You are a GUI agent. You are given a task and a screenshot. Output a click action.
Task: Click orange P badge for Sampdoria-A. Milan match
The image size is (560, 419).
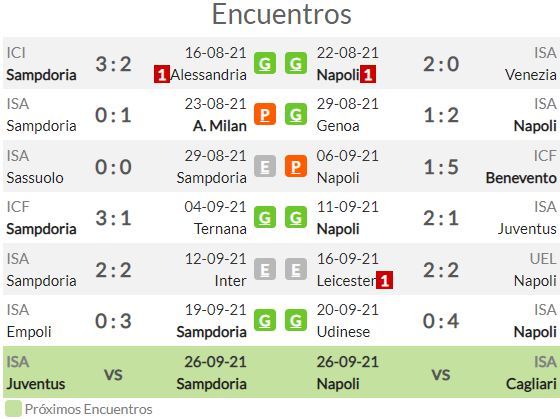point(265,114)
